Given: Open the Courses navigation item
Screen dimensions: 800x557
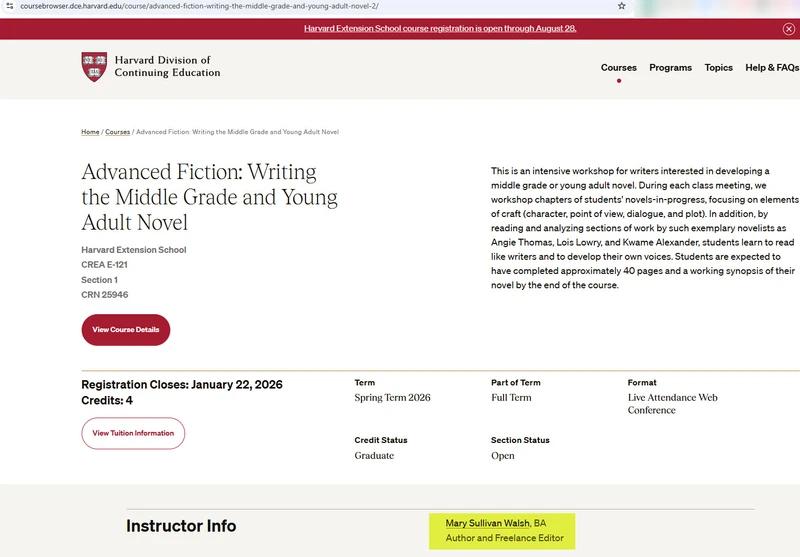Looking at the screenshot, I should [x=618, y=68].
